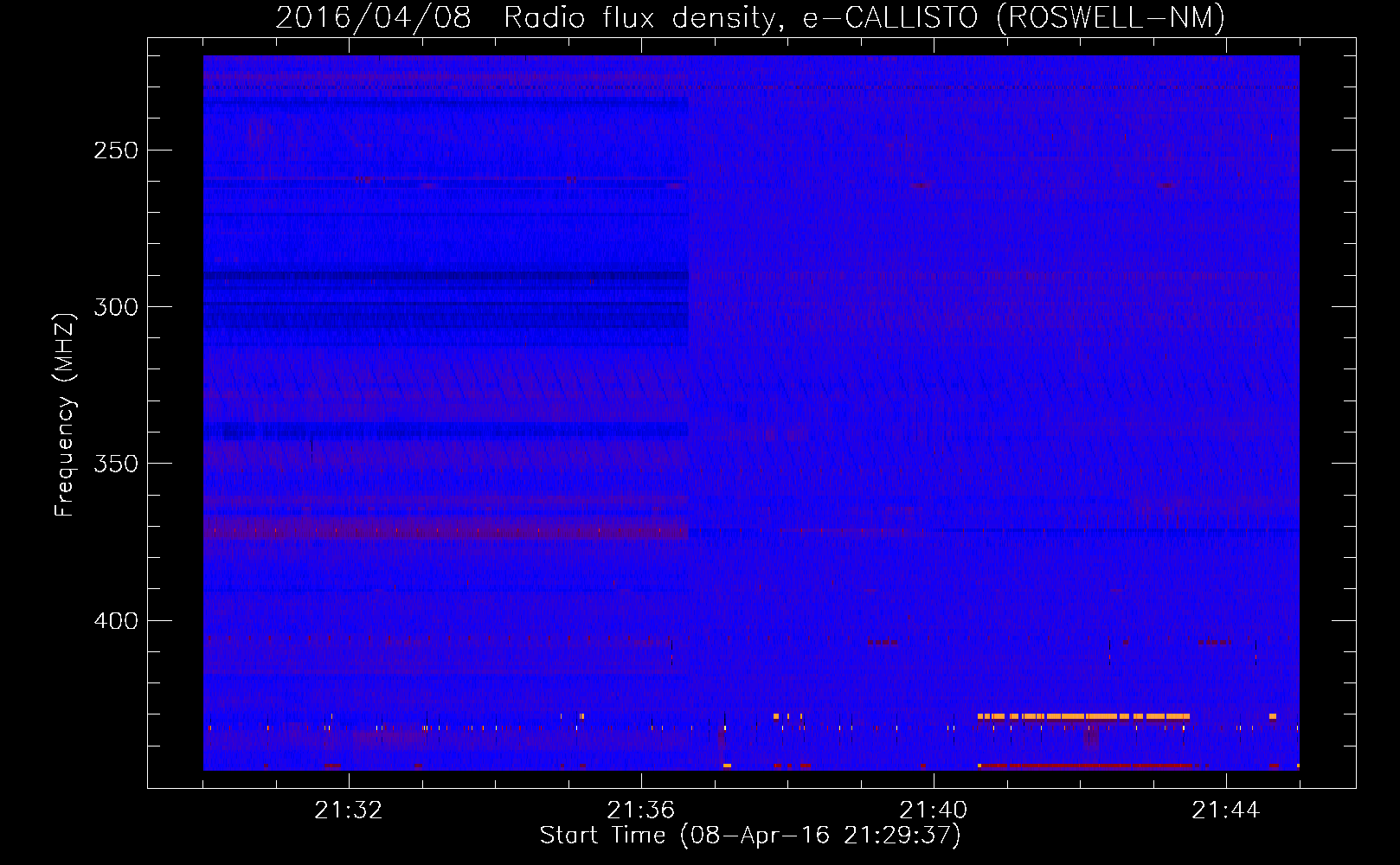This screenshot has width=1400, height=865.
Task: Click the long orange burst streak near 21:42
Action: pyautogui.click(x=1084, y=716)
